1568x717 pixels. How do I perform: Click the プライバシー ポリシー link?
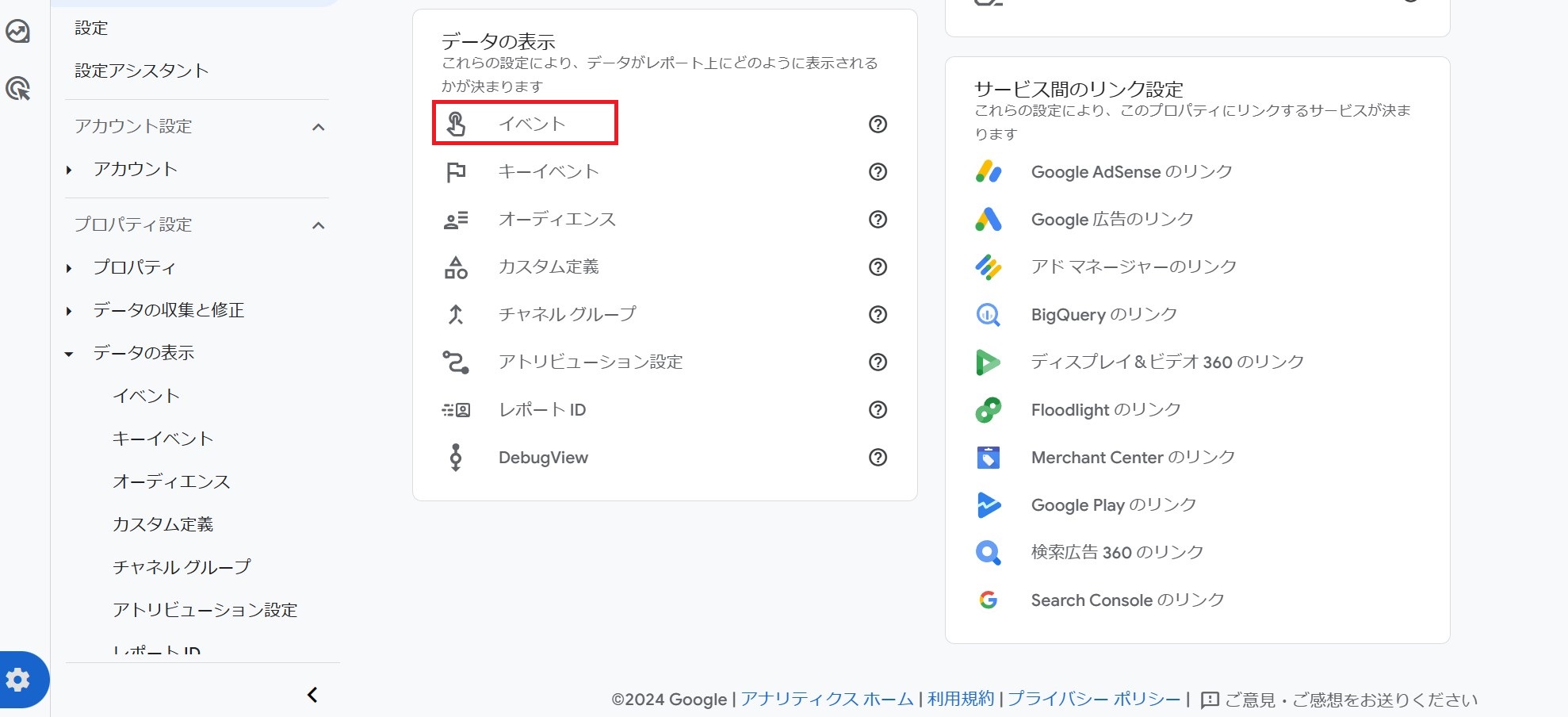coord(1092,700)
